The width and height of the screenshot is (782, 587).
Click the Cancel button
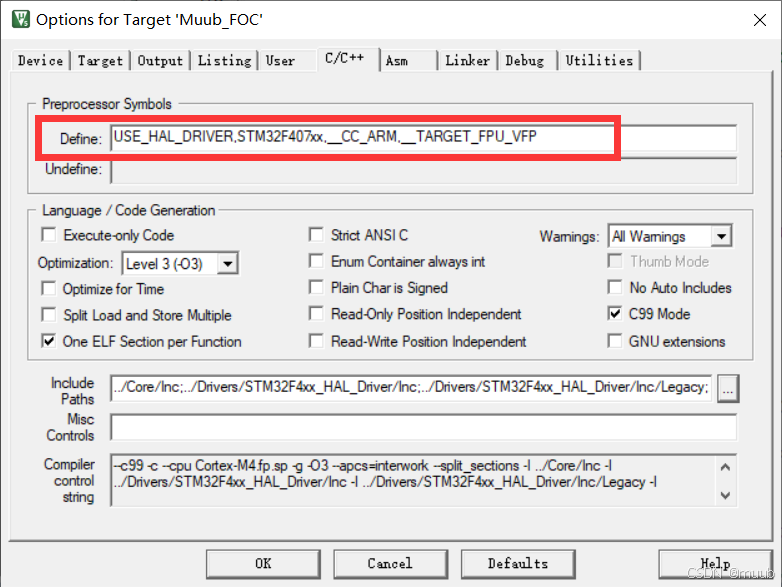pos(391,564)
